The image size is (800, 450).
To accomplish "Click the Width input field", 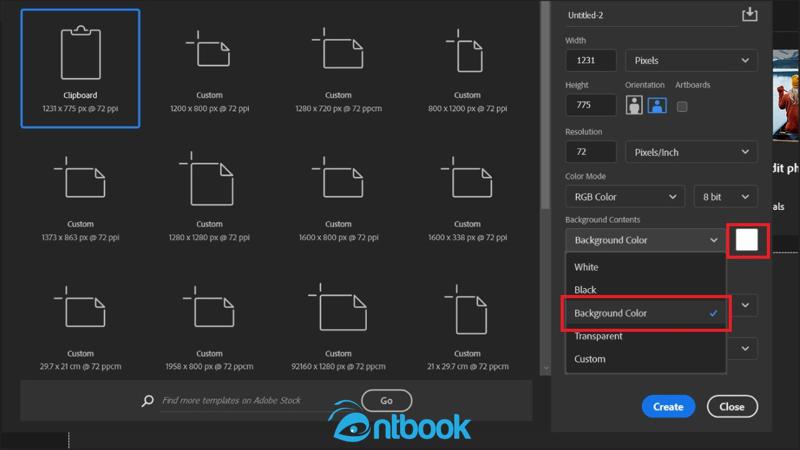I will pos(591,60).
